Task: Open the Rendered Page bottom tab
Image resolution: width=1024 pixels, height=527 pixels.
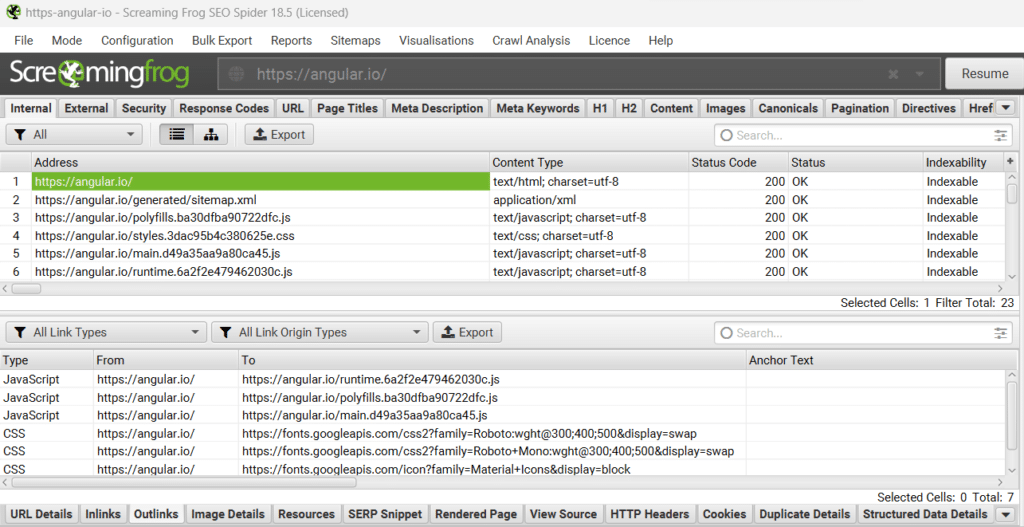Action: 476,515
